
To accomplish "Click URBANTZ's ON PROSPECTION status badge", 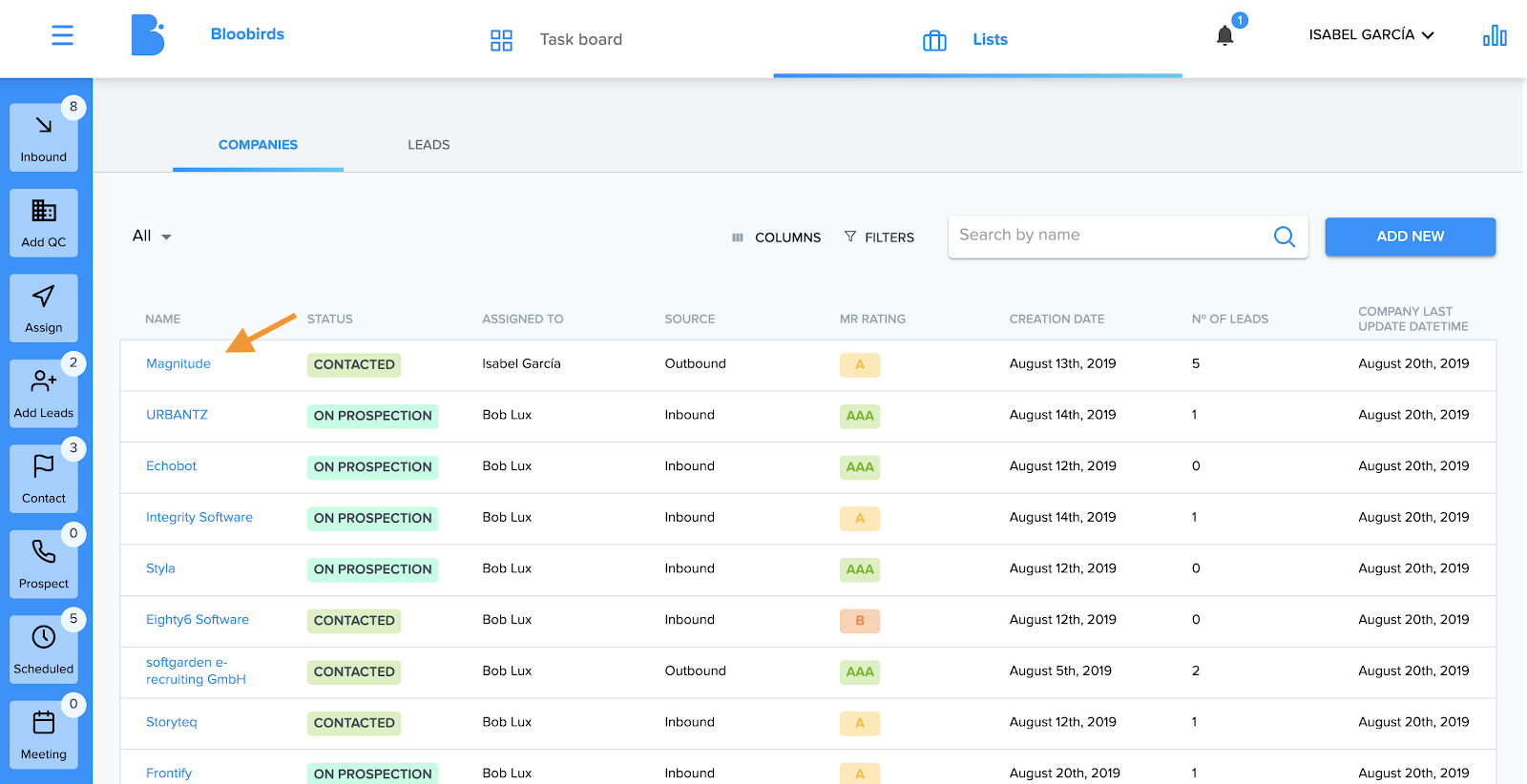I will click(372, 416).
